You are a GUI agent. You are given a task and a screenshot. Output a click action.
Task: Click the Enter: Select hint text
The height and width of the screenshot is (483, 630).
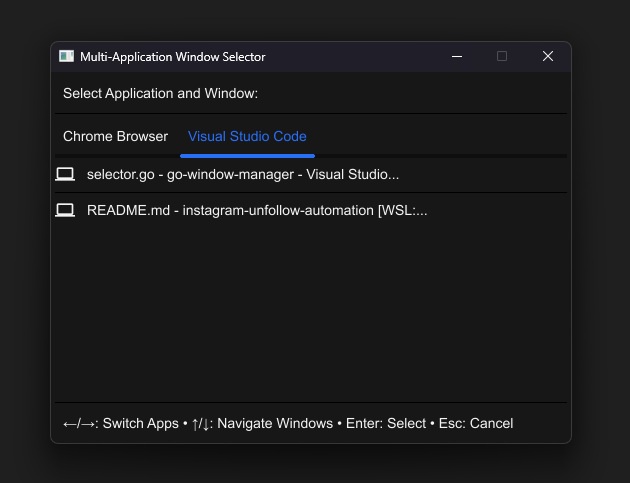point(386,424)
